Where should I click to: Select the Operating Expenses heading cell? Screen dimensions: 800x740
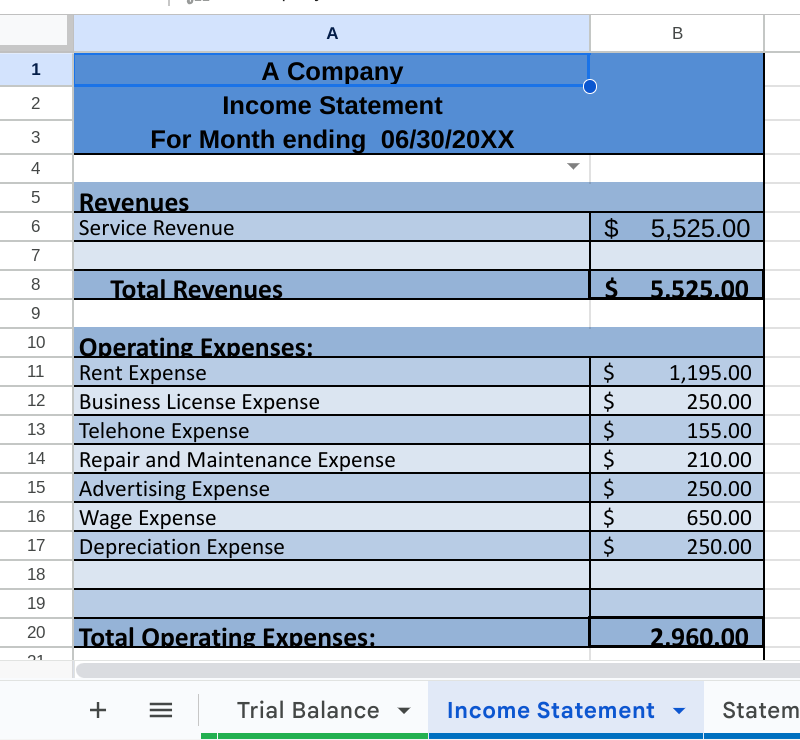[x=332, y=342]
